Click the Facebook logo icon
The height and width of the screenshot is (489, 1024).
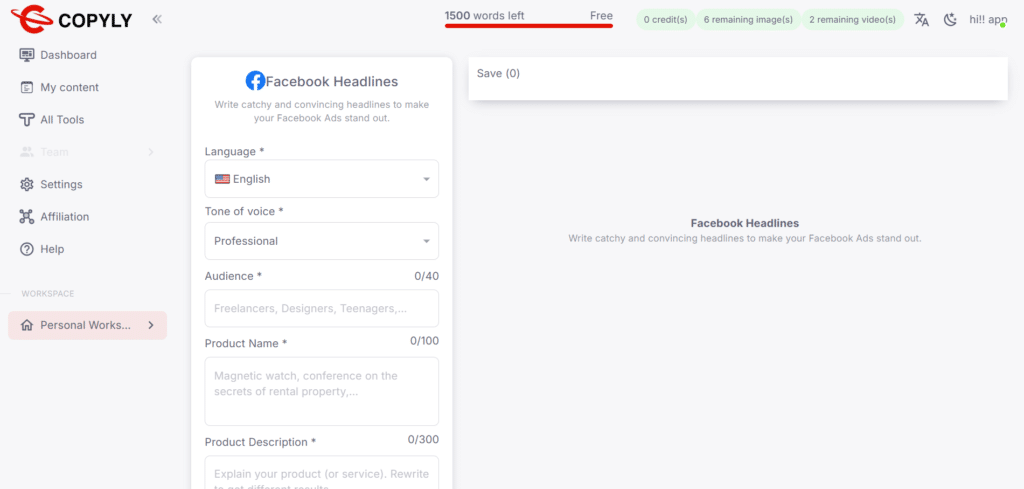255,81
